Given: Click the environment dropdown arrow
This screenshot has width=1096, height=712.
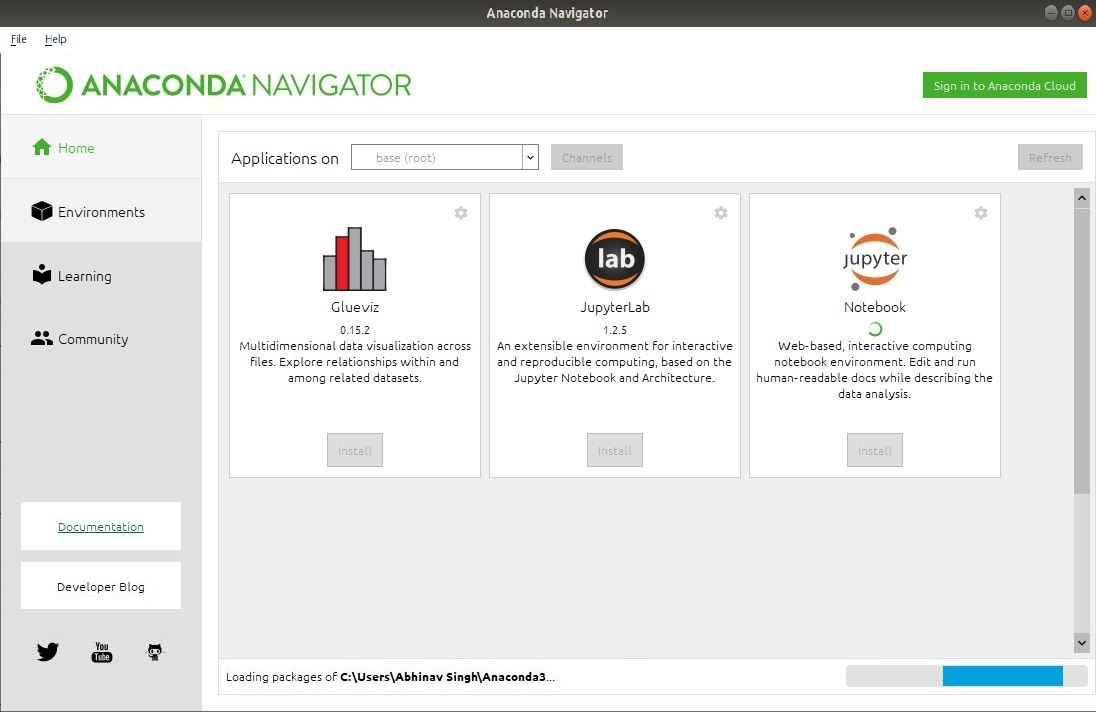Looking at the screenshot, I should (x=531, y=158).
